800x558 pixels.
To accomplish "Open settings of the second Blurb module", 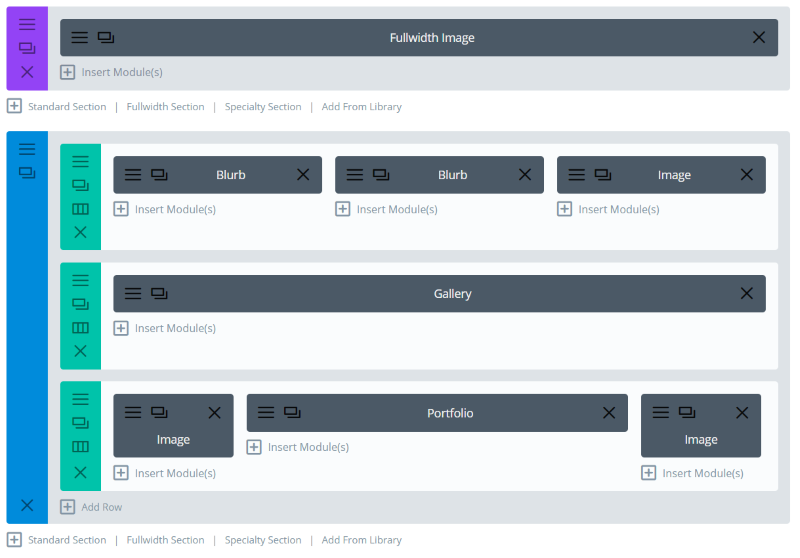I will coord(355,174).
